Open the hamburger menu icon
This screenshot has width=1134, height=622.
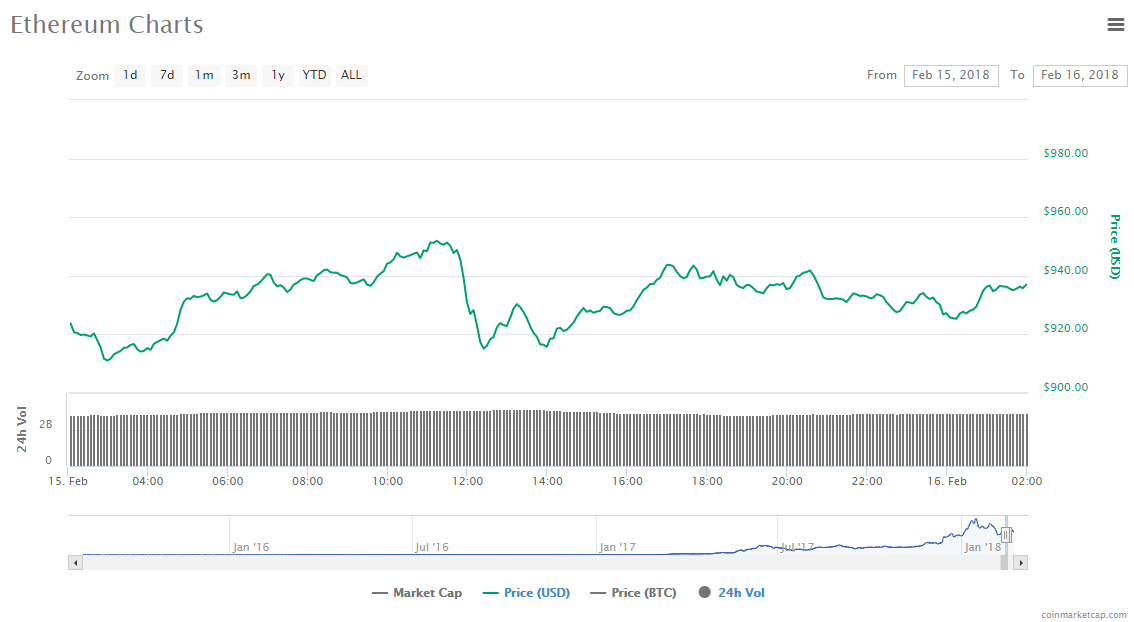[x=1116, y=25]
